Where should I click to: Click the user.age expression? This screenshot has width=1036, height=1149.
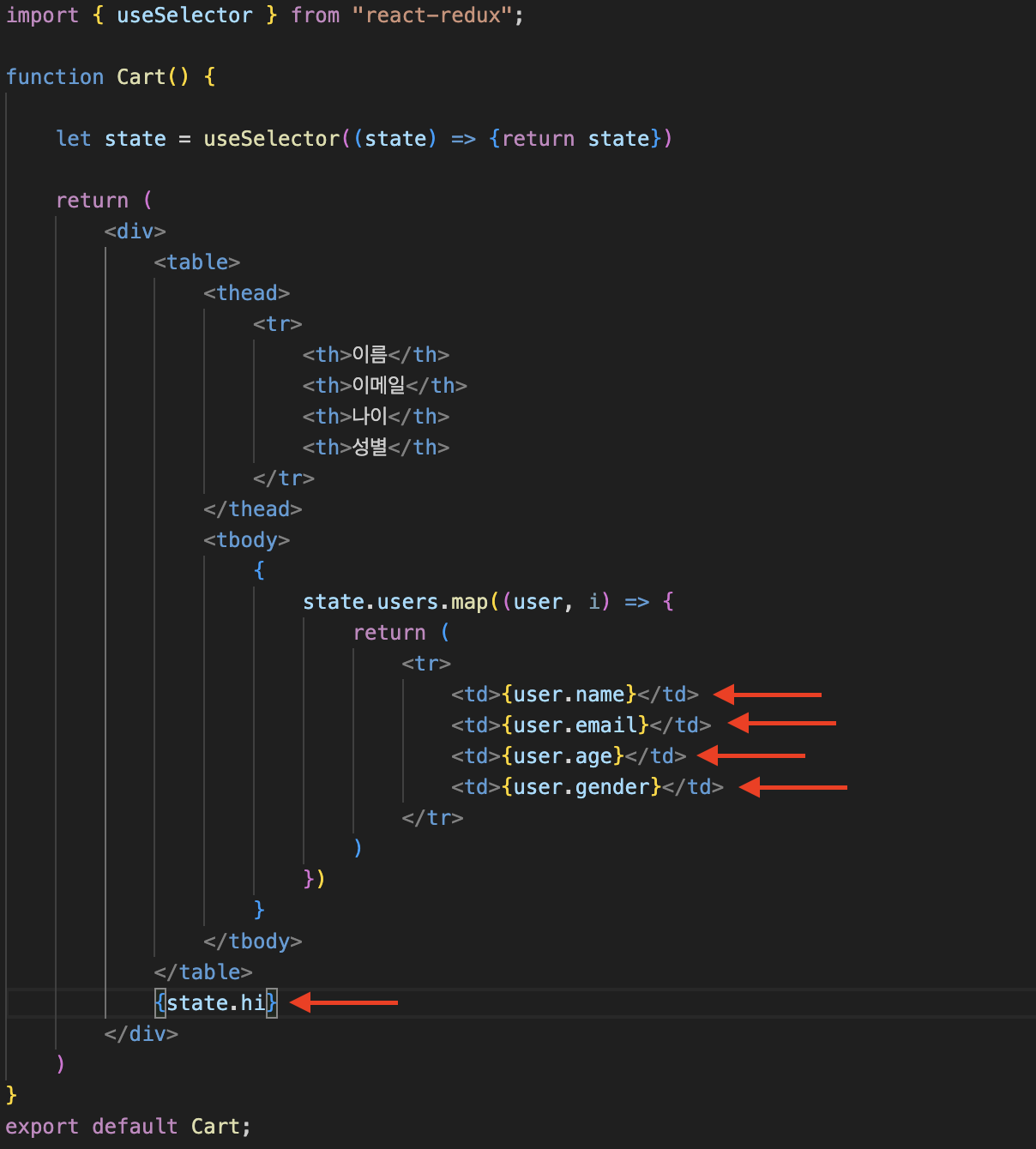pyautogui.click(x=563, y=756)
